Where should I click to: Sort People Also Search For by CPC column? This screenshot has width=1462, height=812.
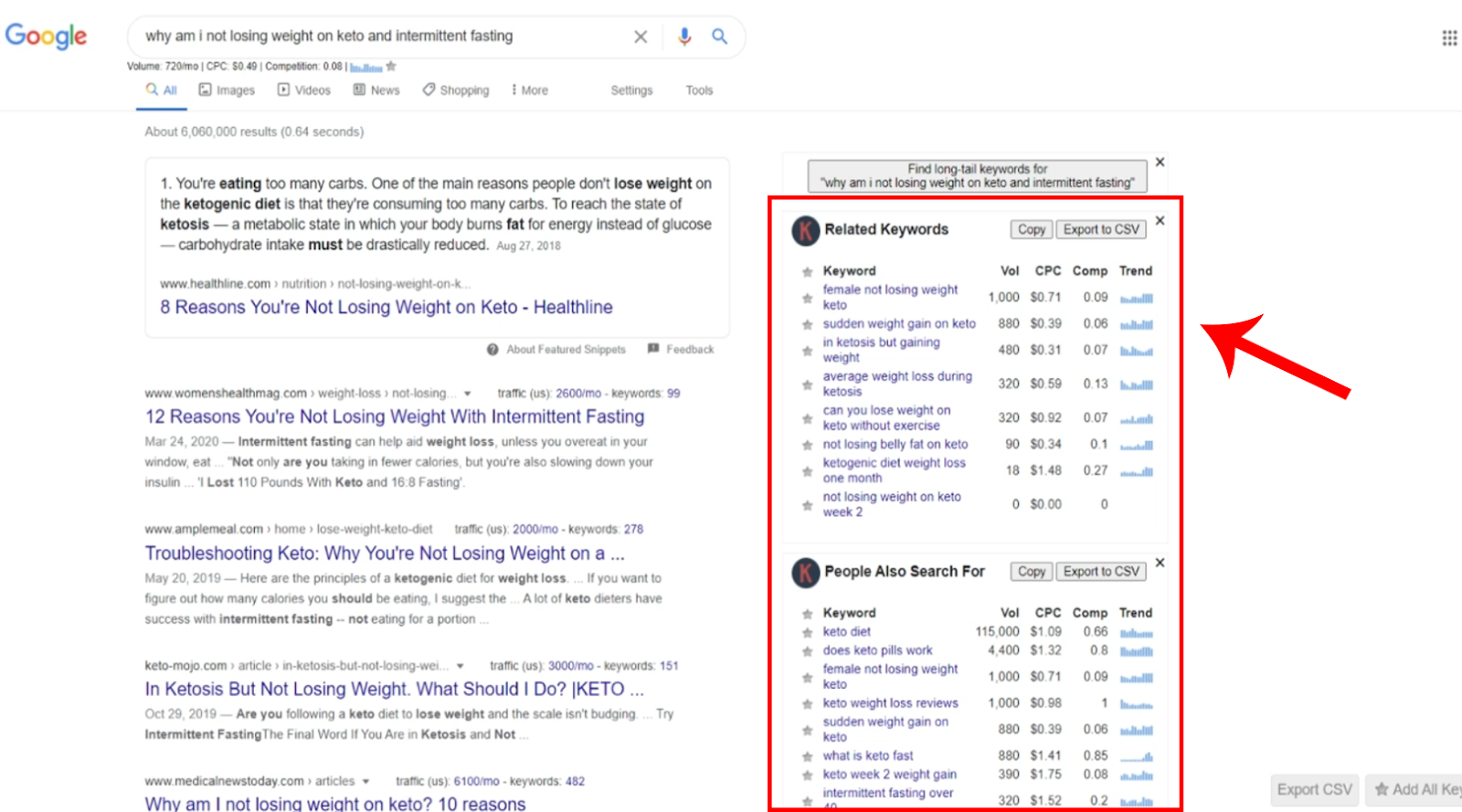[x=1048, y=613]
